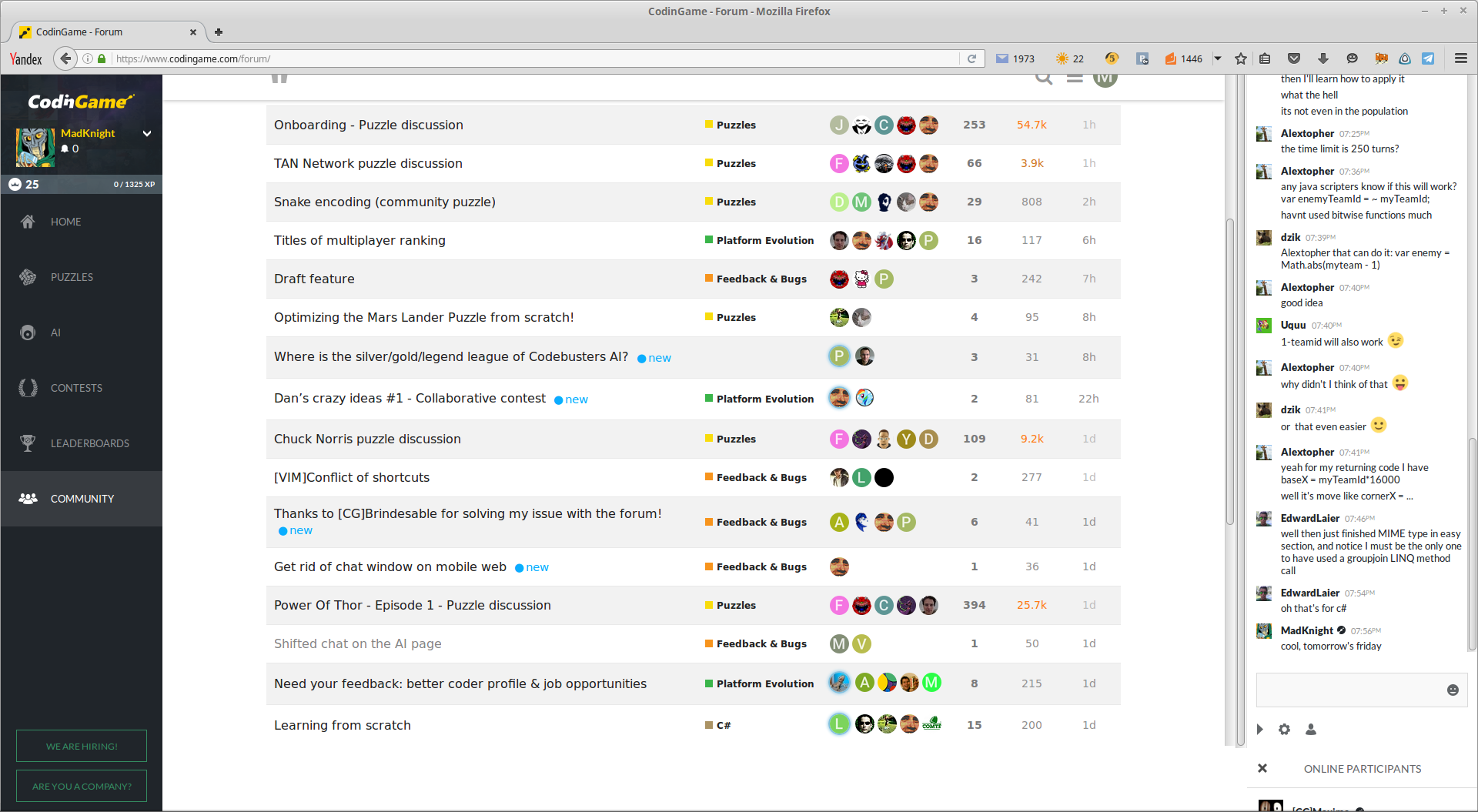Screen dimensions: 1478x812
Task: Click the WE ARE HIRING! button
Action: (82, 746)
